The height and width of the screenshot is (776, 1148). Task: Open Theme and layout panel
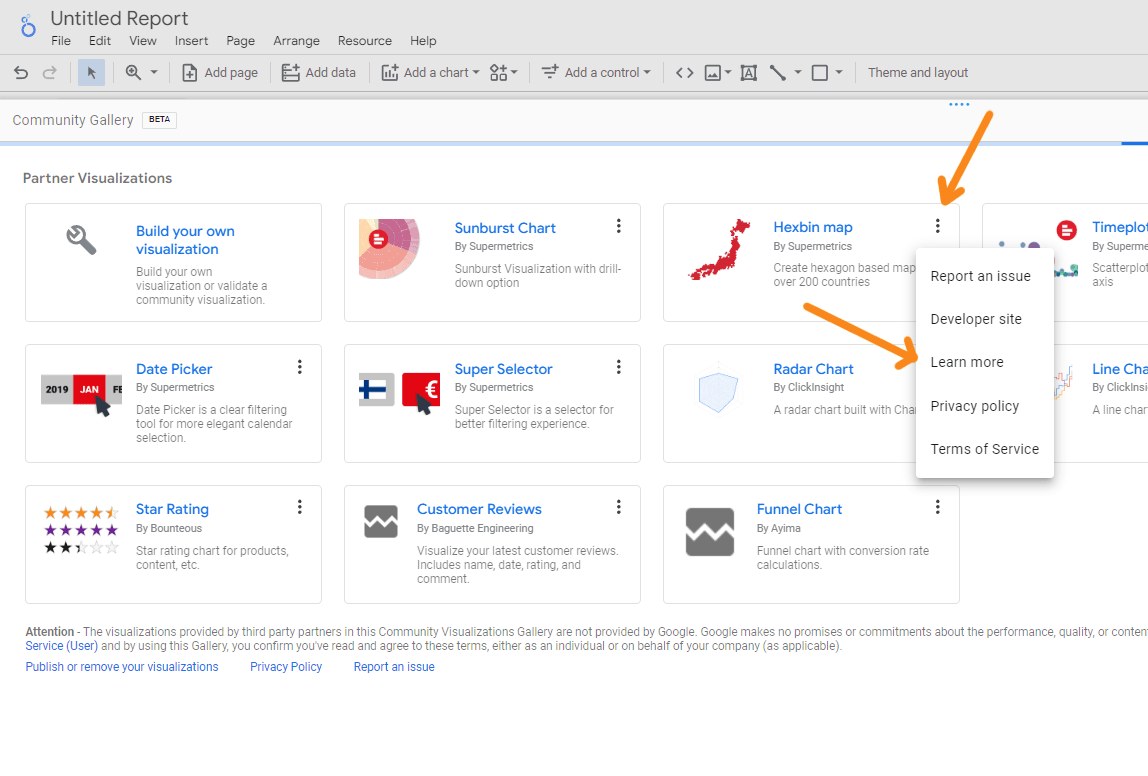[918, 72]
